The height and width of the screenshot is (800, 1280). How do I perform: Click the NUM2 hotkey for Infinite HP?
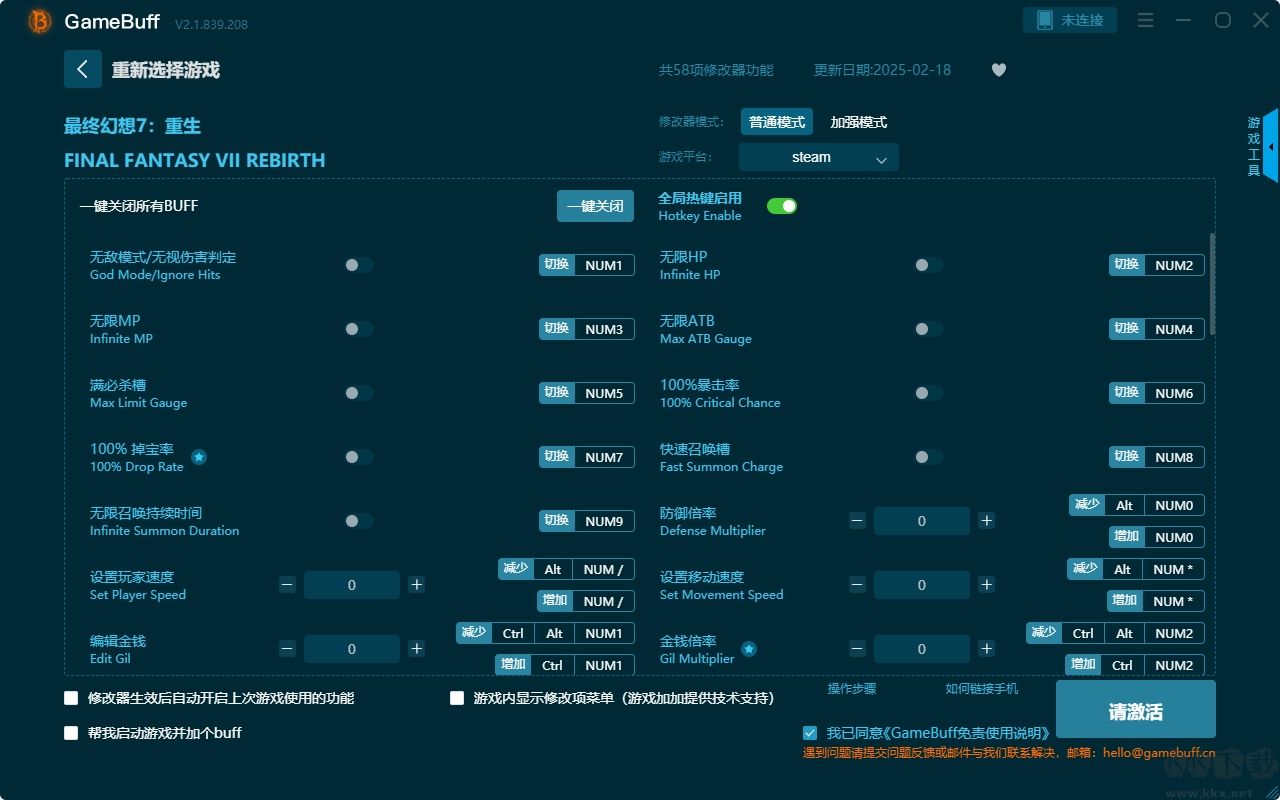pos(1174,265)
